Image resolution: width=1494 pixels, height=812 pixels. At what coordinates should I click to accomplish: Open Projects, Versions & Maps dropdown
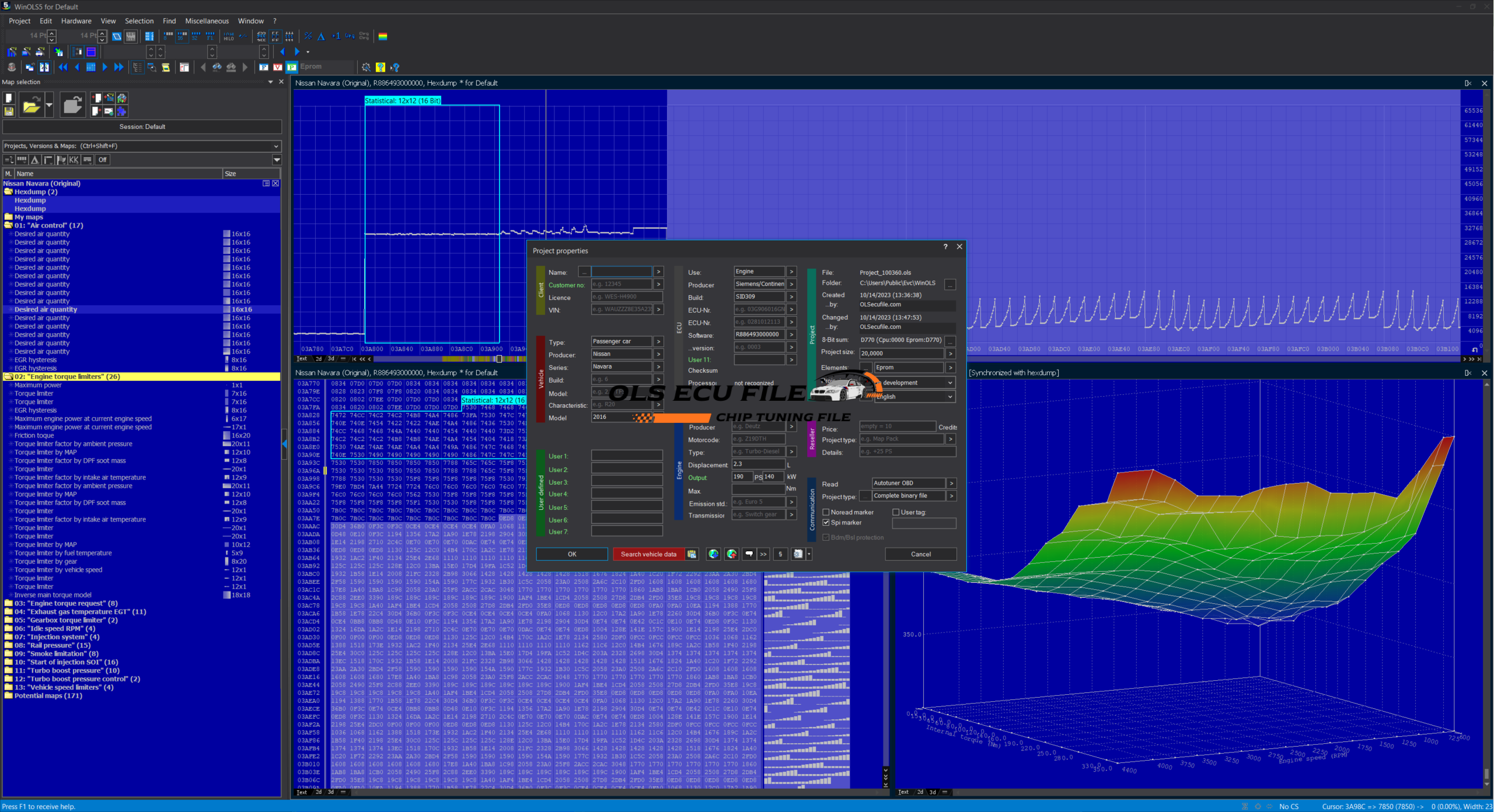click(276, 146)
